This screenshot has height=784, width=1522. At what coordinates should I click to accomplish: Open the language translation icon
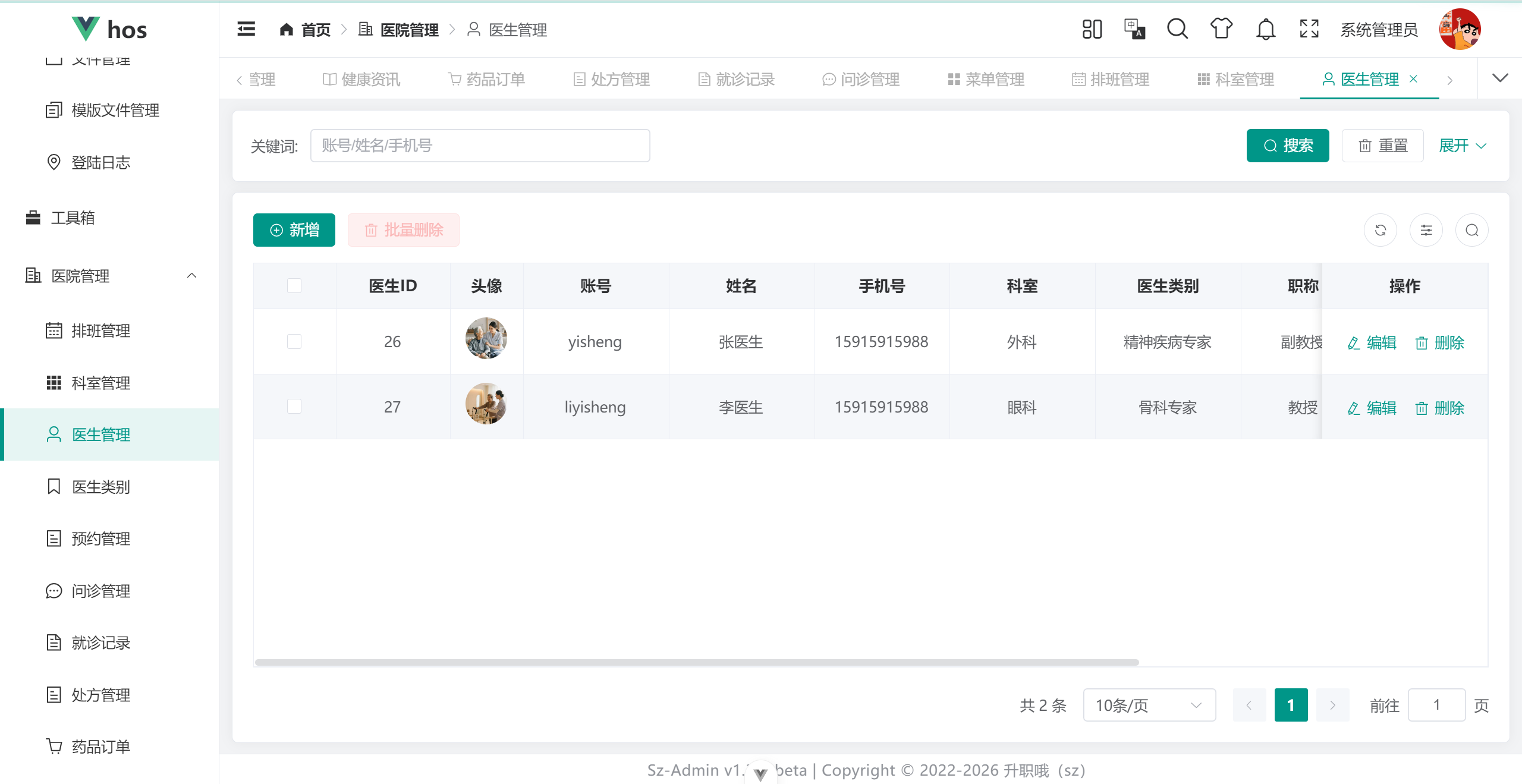click(x=1134, y=29)
